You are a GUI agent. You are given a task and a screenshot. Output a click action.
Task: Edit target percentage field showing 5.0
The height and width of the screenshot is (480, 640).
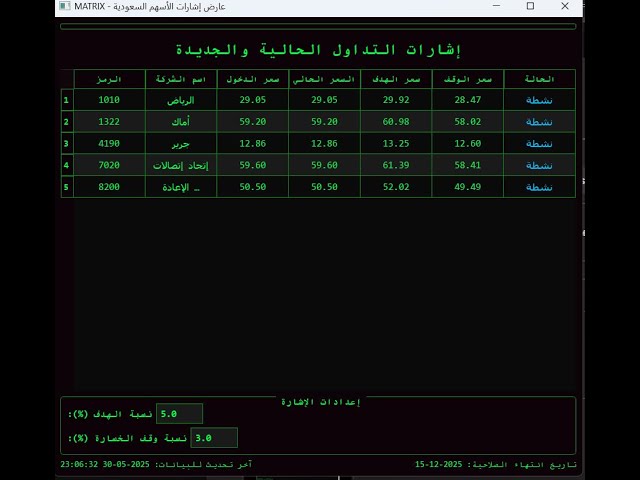(x=179, y=414)
